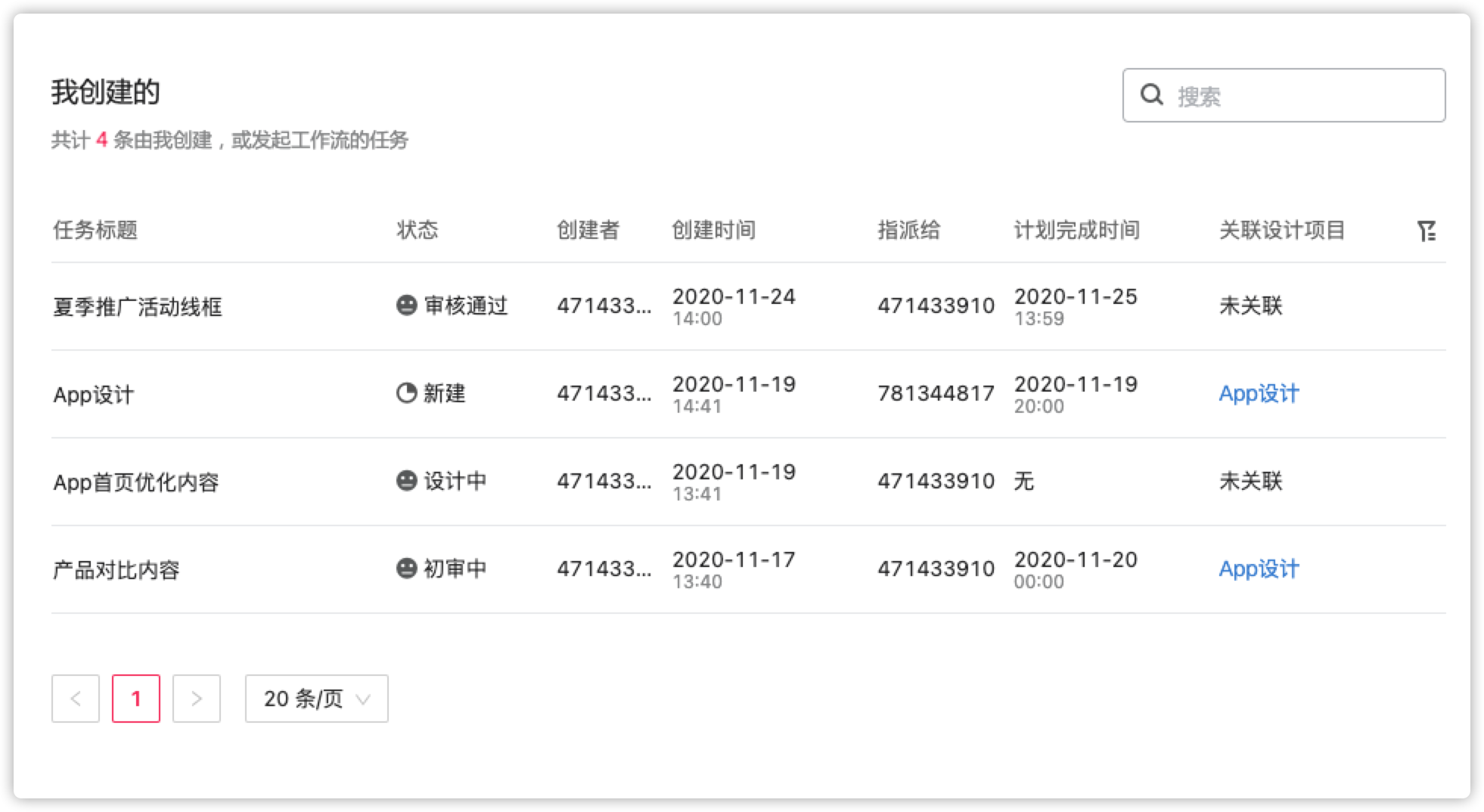This screenshot has width=1484, height=812.
Task: Click status text 设计中
Action: coord(455,481)
